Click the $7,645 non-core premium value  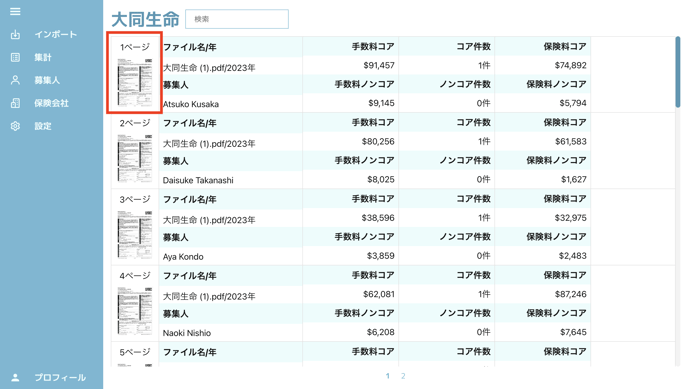573,332
